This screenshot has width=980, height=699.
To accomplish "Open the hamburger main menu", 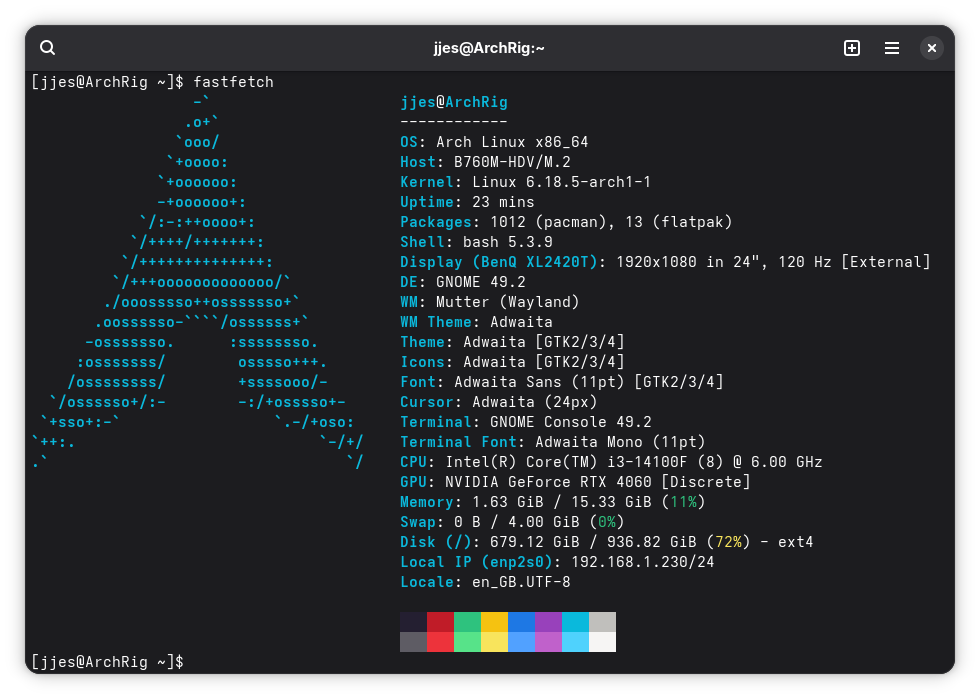I will [892, 48].
